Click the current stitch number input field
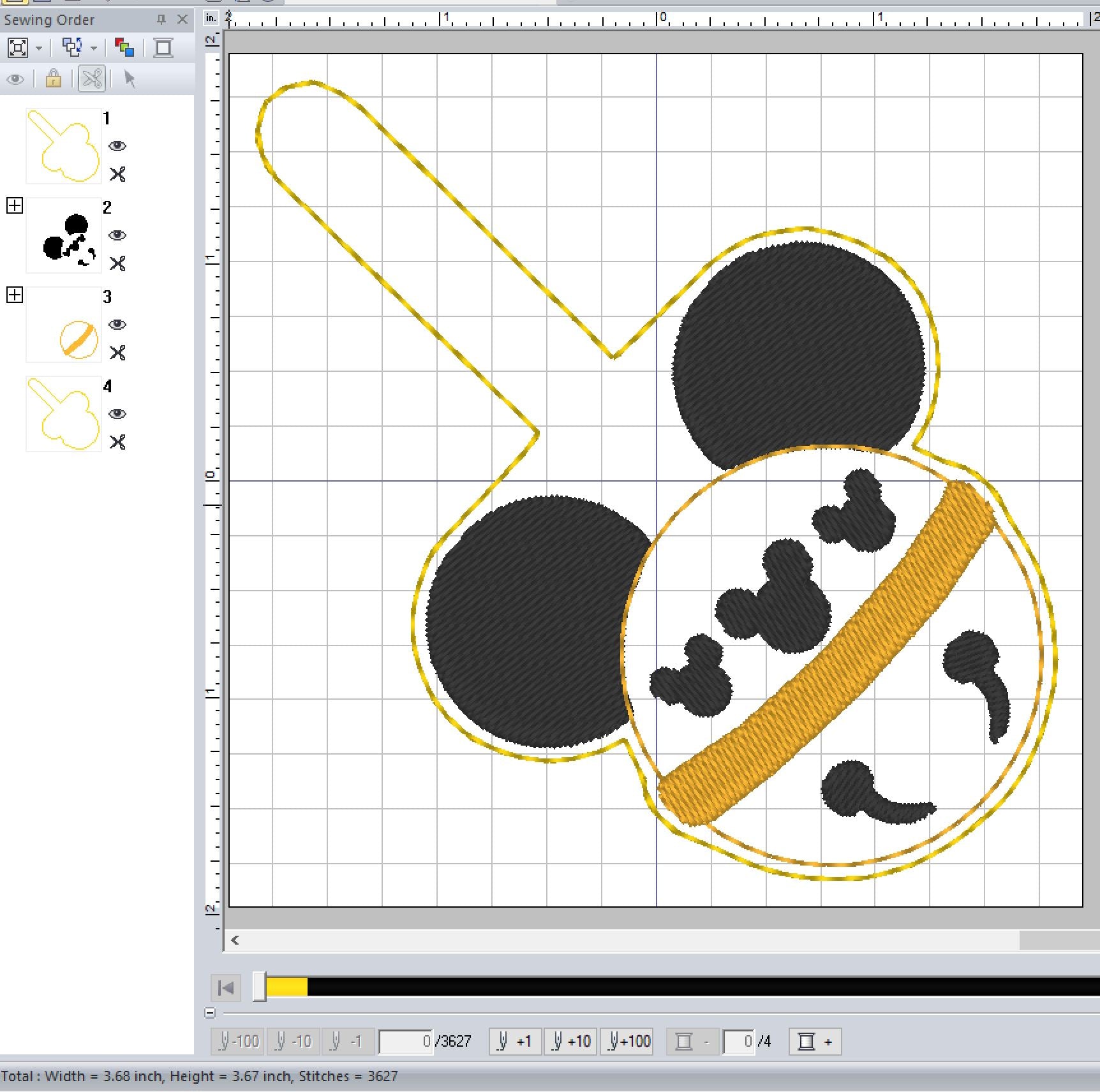 (x=406, y=1042)
